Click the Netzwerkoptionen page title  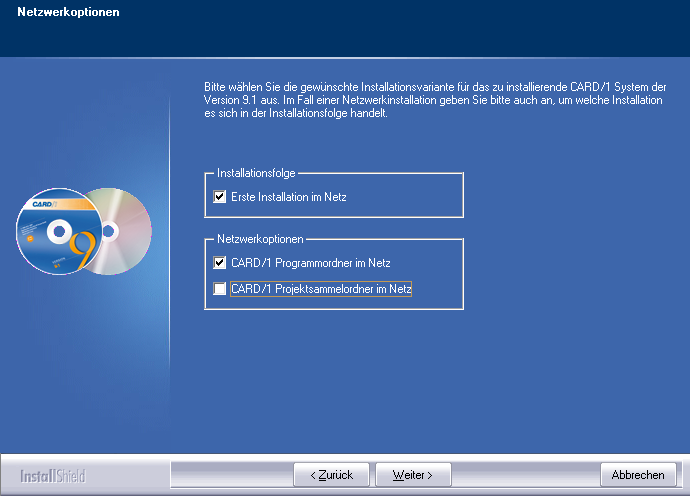coord(68,12)
